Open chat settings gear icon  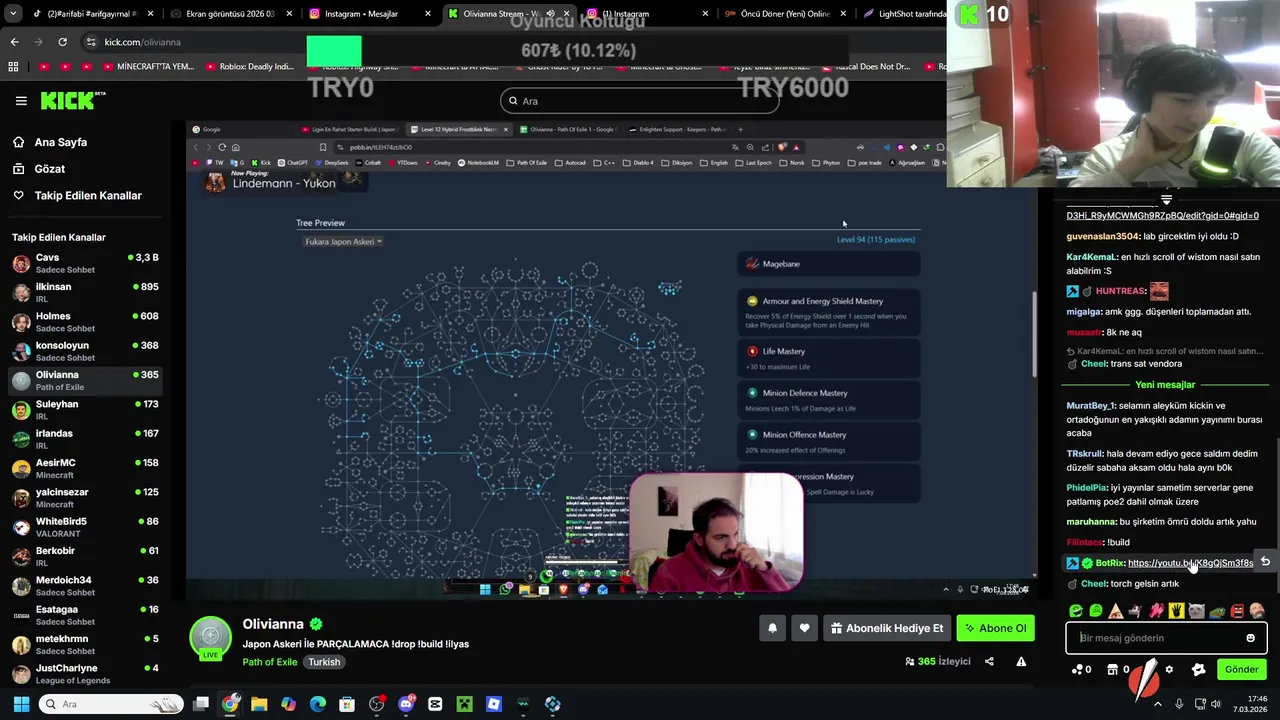1169,669
